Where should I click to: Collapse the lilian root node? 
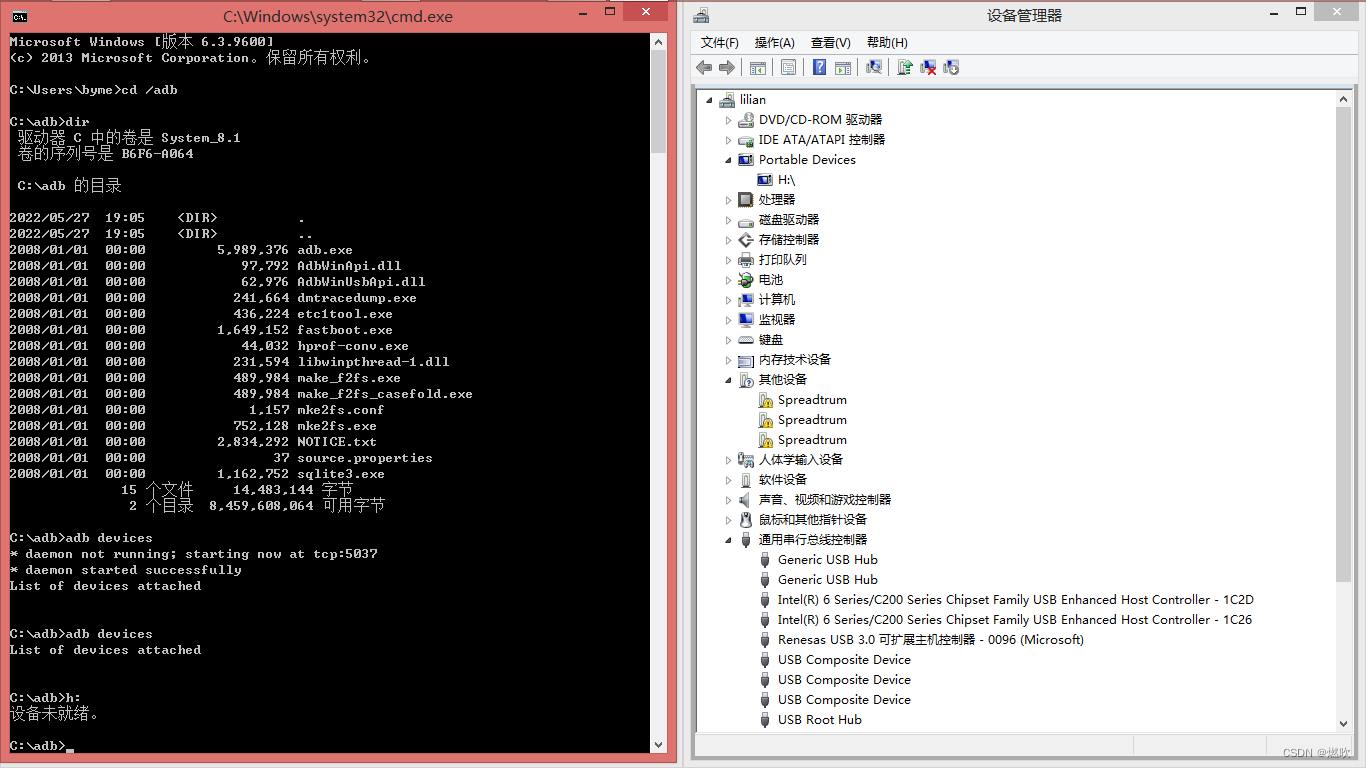(x=710, y=100)
